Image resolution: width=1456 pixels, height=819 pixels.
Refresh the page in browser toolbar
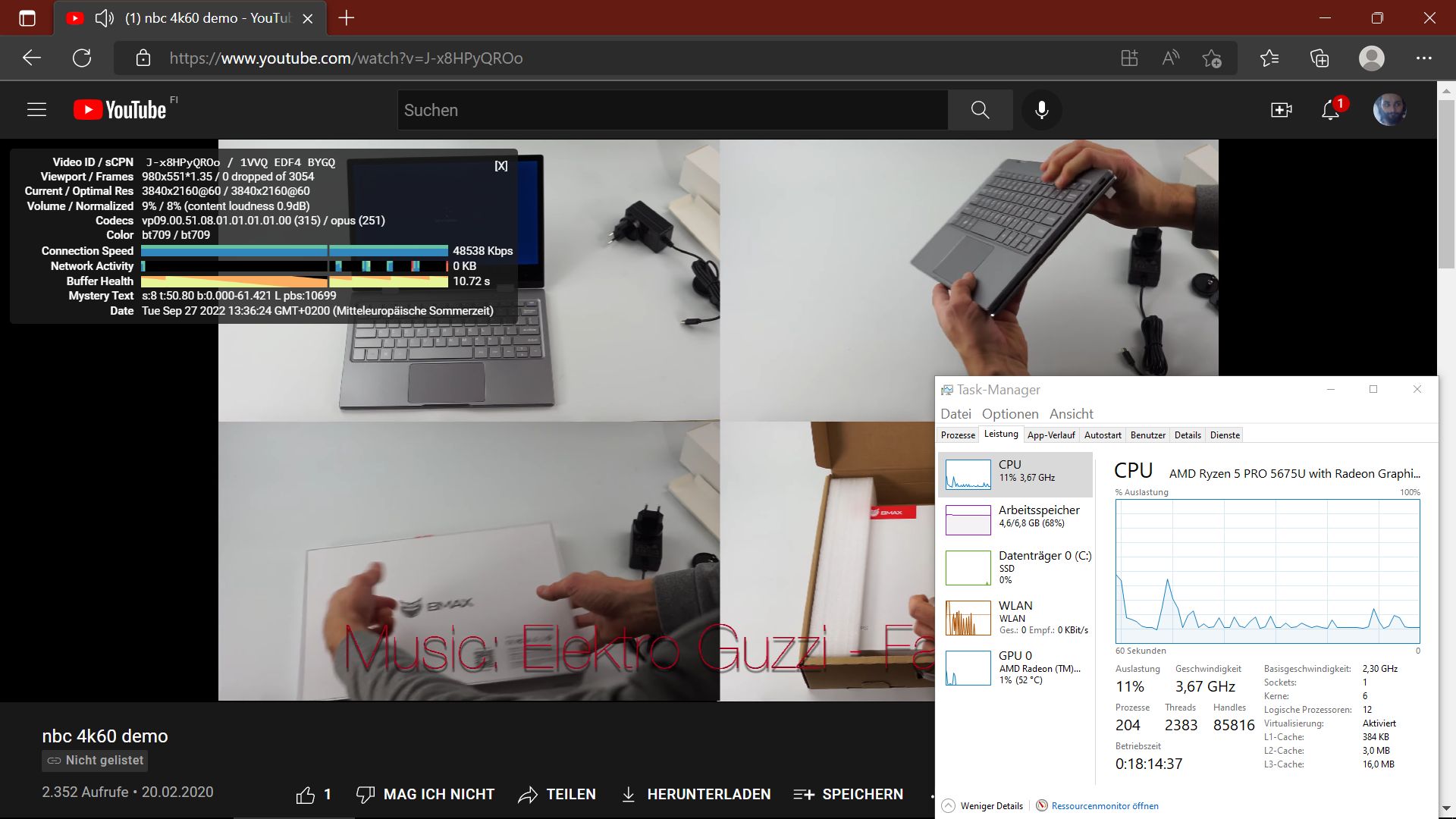coord(82,58)
